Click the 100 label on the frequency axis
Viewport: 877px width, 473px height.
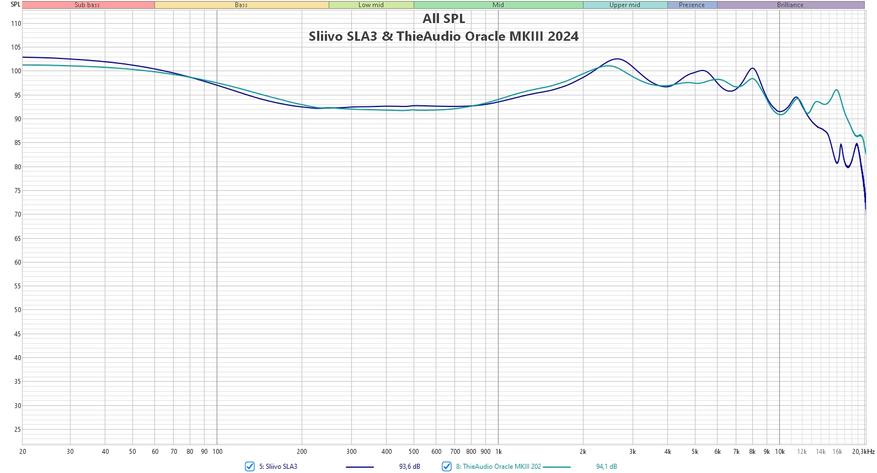217,451
